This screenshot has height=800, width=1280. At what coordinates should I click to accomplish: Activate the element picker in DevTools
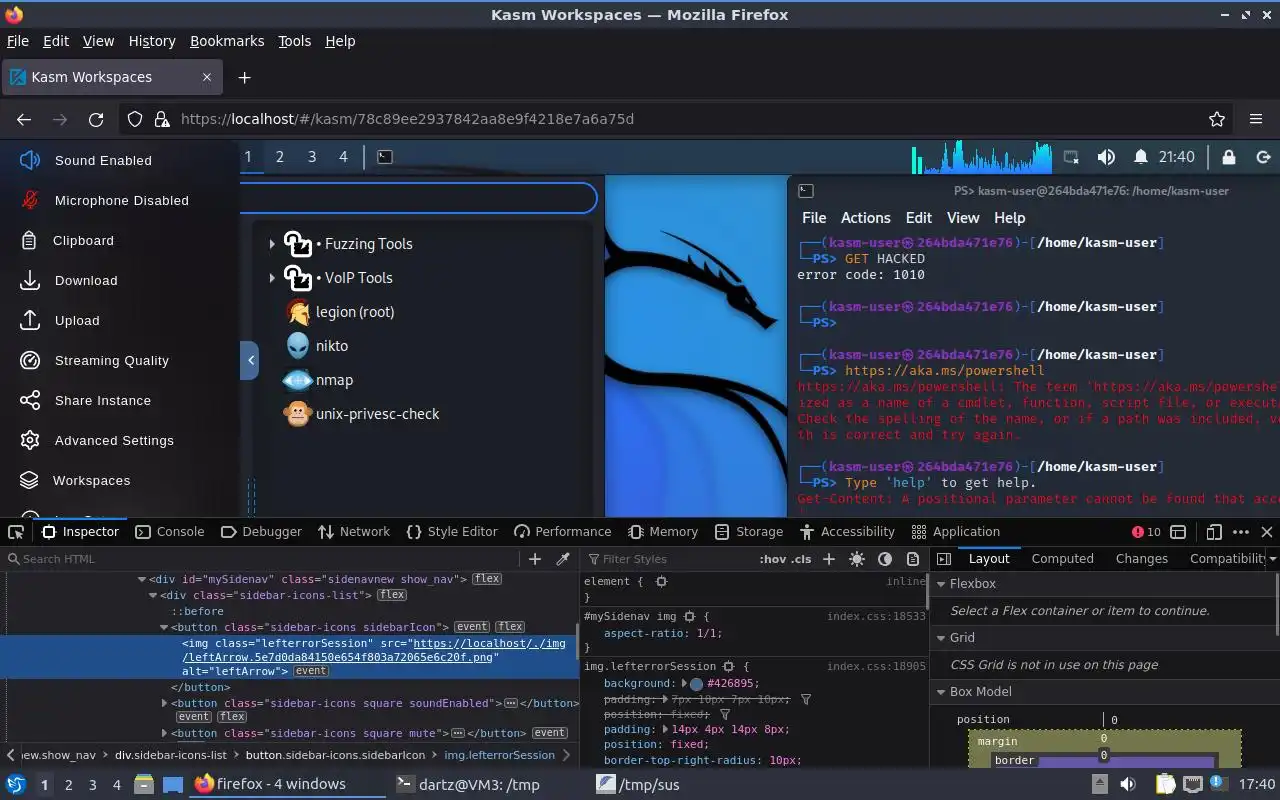(x=16, y=532)
